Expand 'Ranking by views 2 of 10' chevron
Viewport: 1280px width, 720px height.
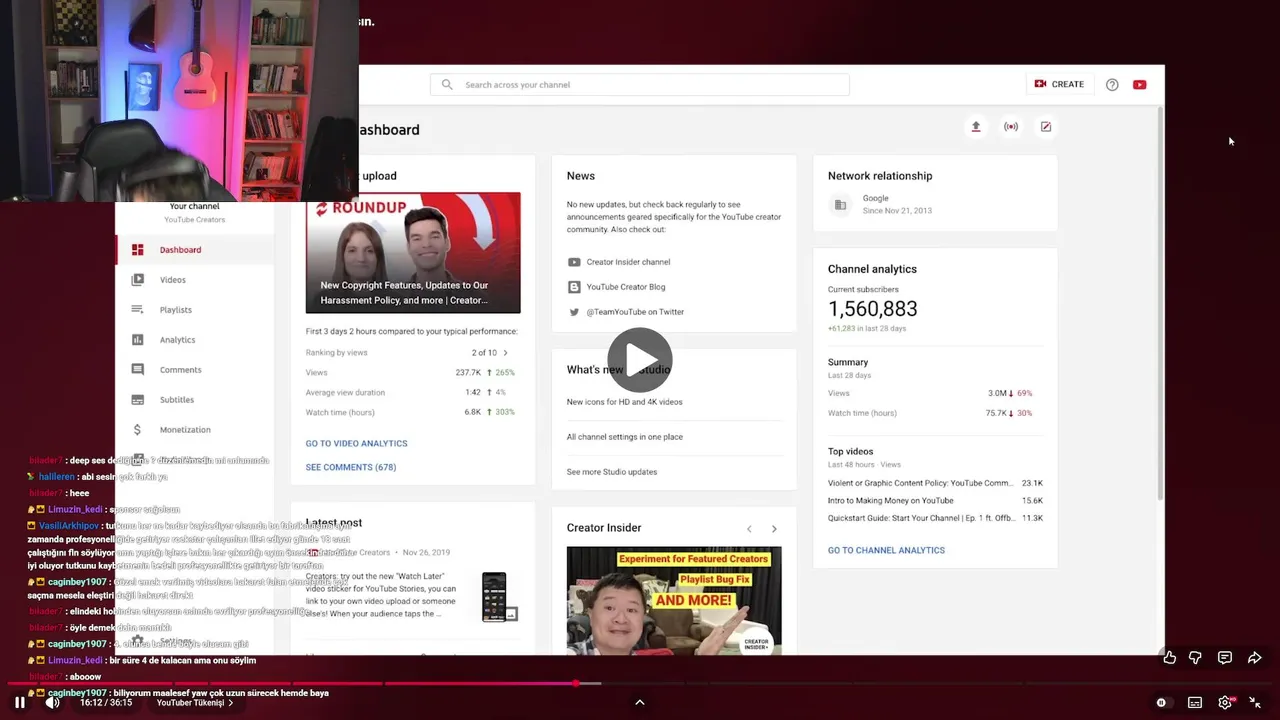point(505,353)
